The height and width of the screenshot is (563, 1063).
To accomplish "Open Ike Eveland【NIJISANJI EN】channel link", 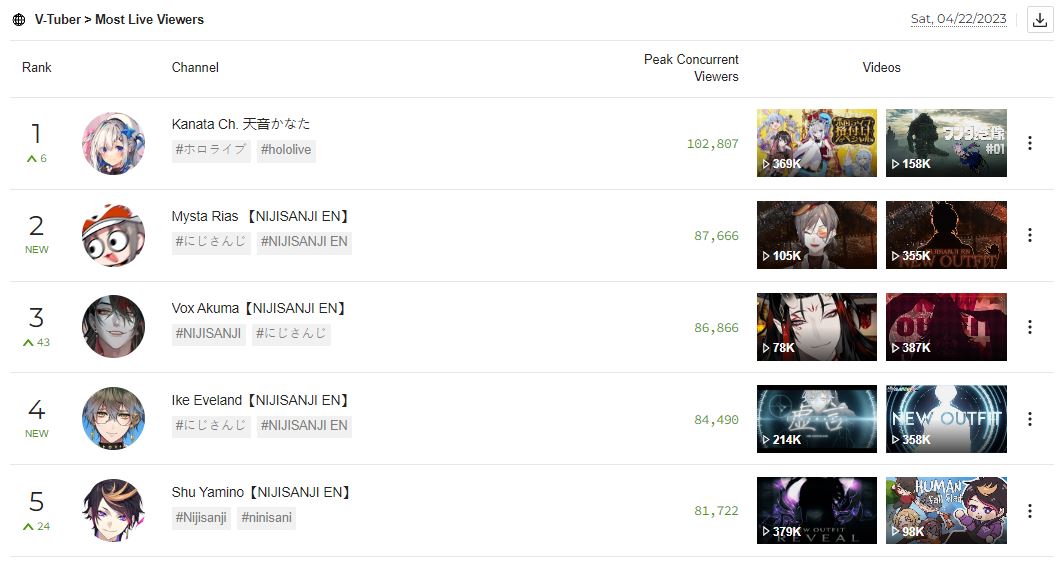I will click(261, 400).
